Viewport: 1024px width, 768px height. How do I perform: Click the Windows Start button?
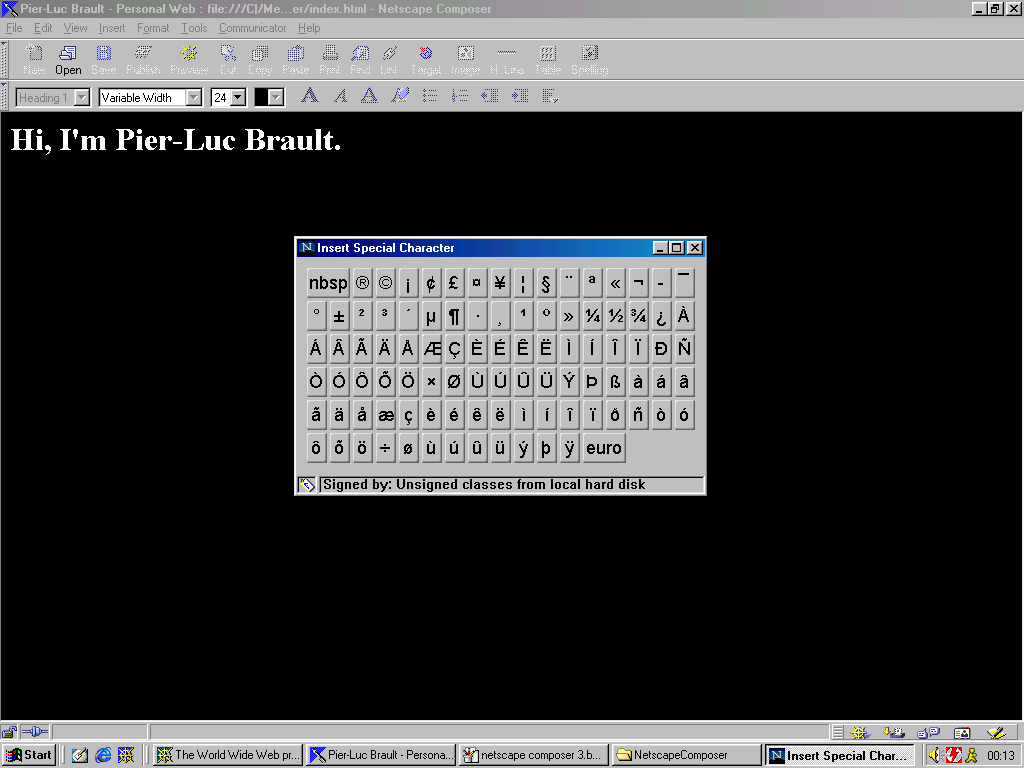click(29, 755)
